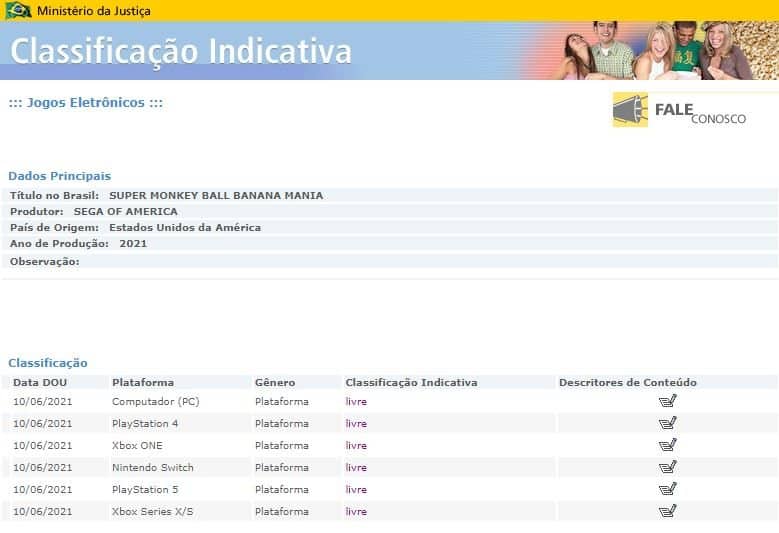Click the Ministério da Justiça header text

pyautogui.click(x=94, y=10)
